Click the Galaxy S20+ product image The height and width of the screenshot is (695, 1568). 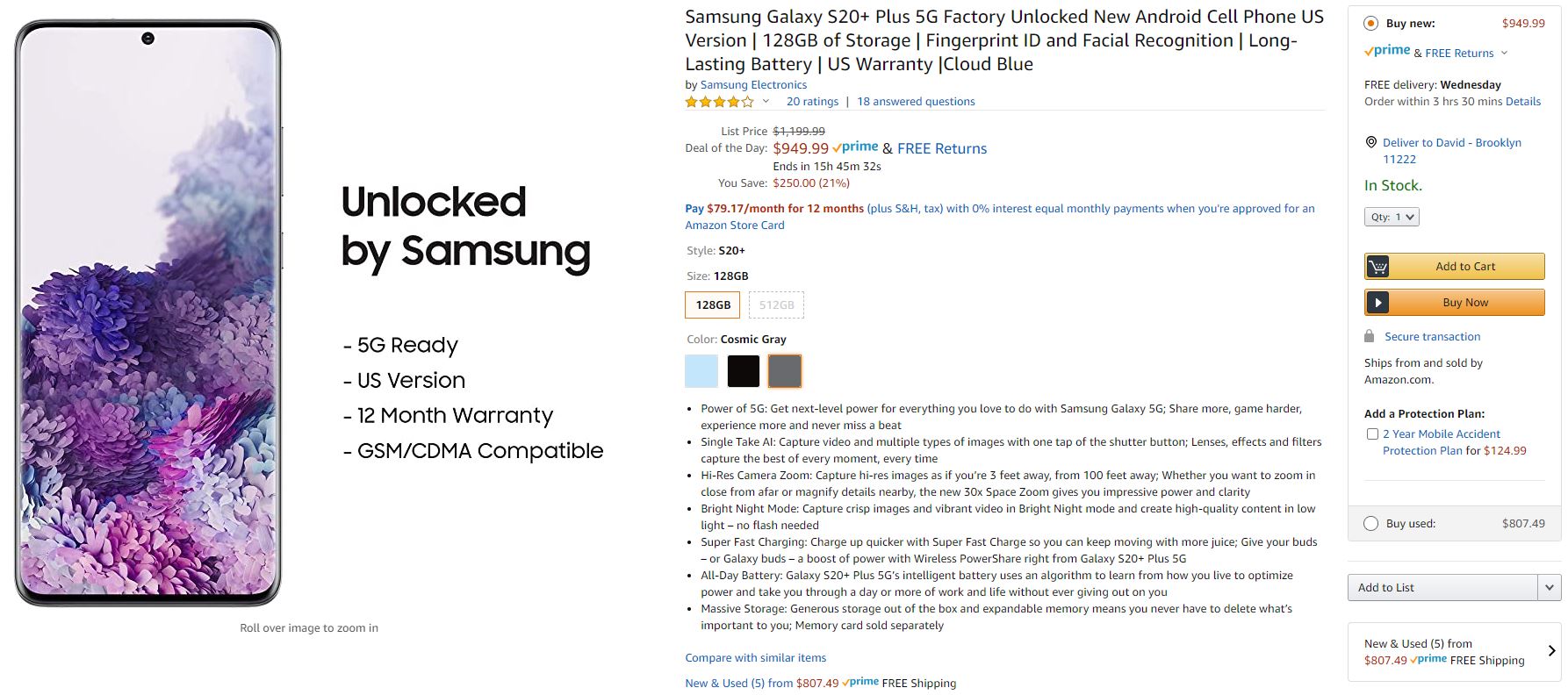[x=148, y=313]
